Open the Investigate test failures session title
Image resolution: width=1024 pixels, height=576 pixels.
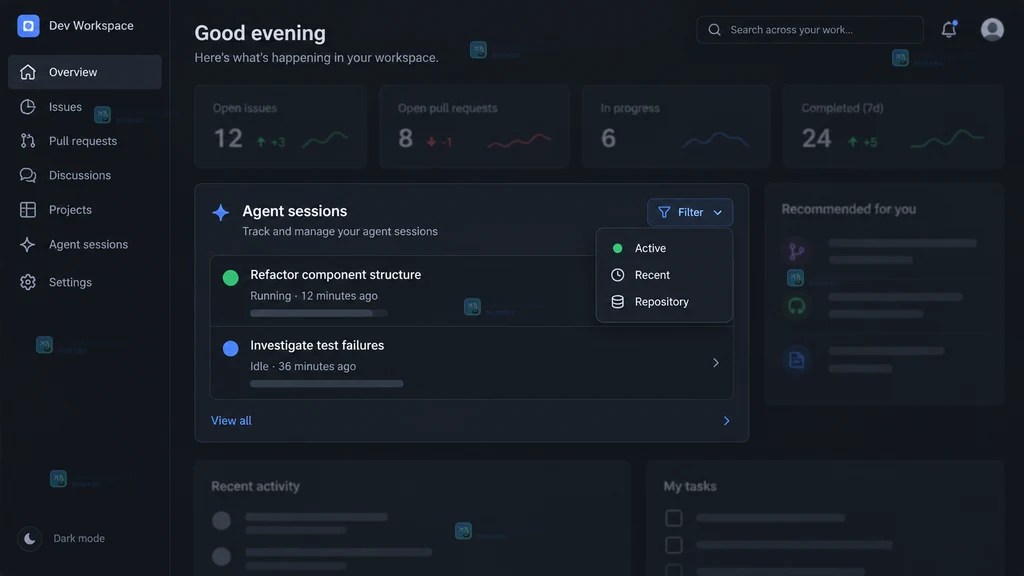317,345
